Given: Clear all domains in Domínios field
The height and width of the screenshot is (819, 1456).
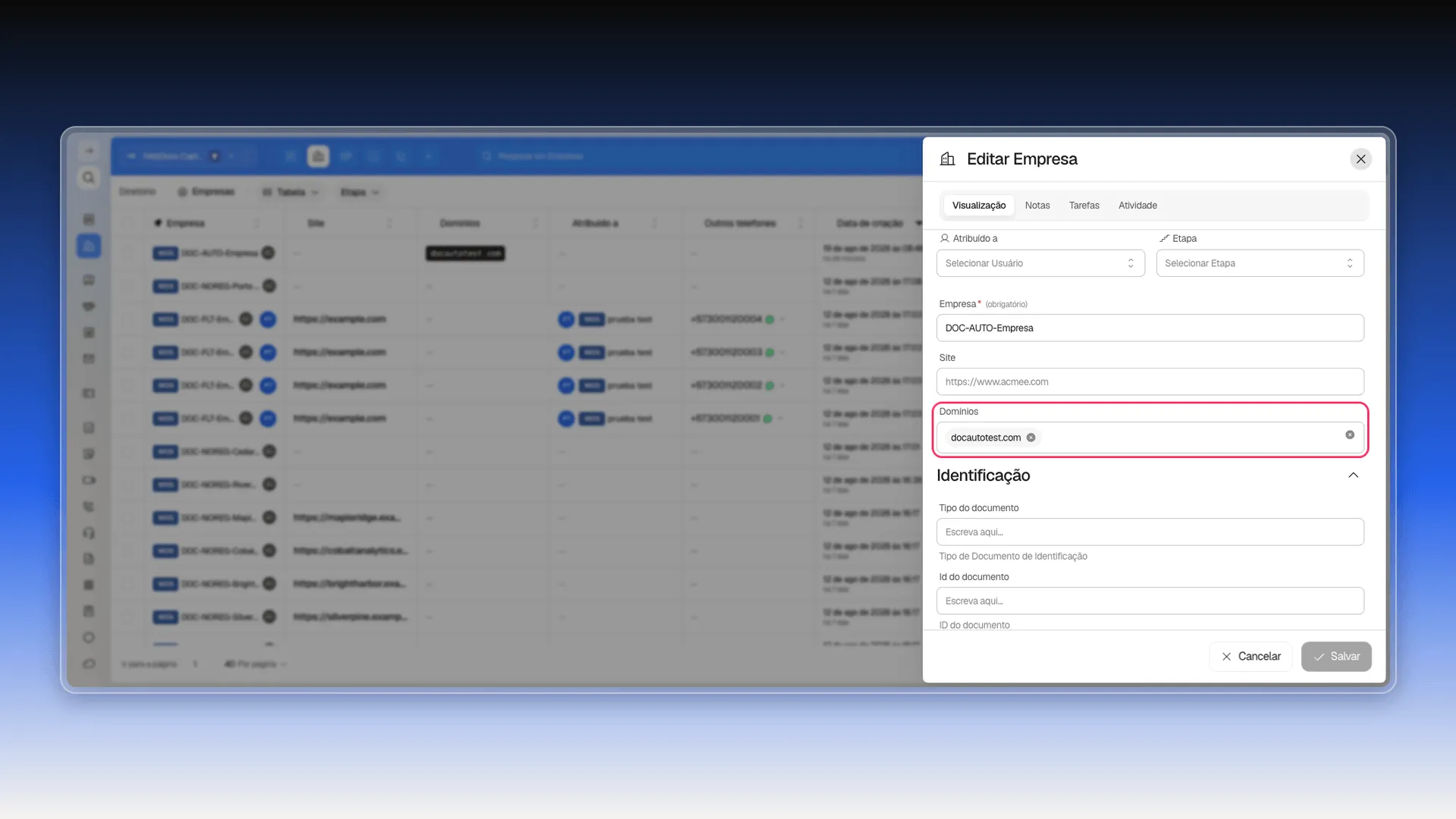Looking at the screenshot, I should (x=1350, y=435).
